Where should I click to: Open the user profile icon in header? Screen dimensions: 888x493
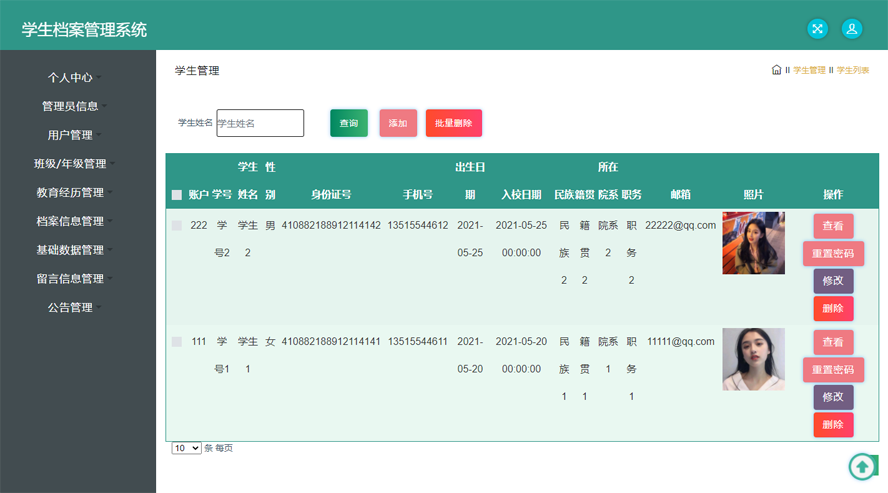pyautogui.click(x=851, y=29)
